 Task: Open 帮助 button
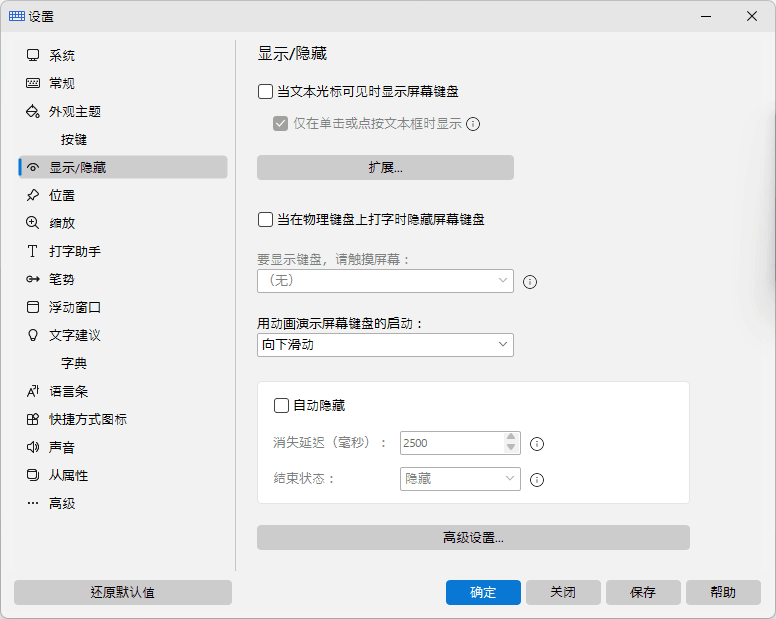(x=723, y=592)
